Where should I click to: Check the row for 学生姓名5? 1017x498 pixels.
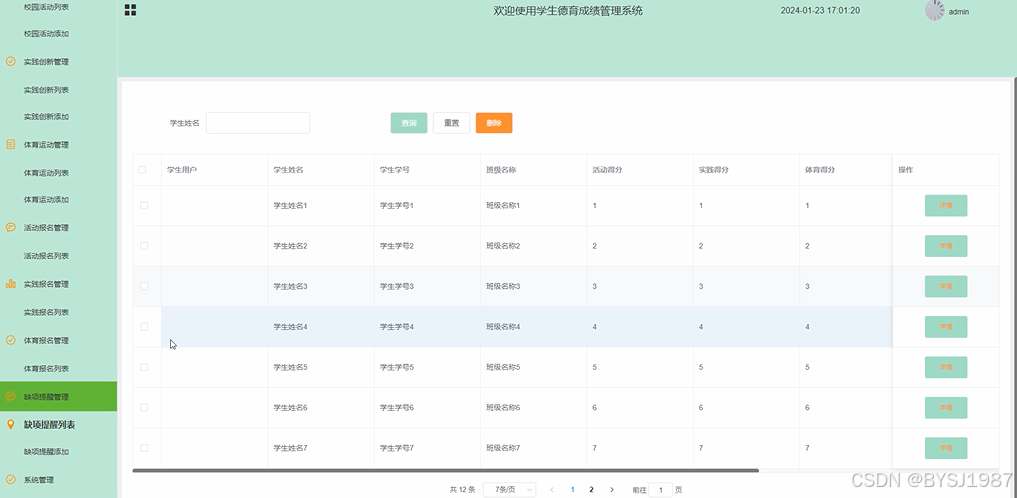pos(144,367)
